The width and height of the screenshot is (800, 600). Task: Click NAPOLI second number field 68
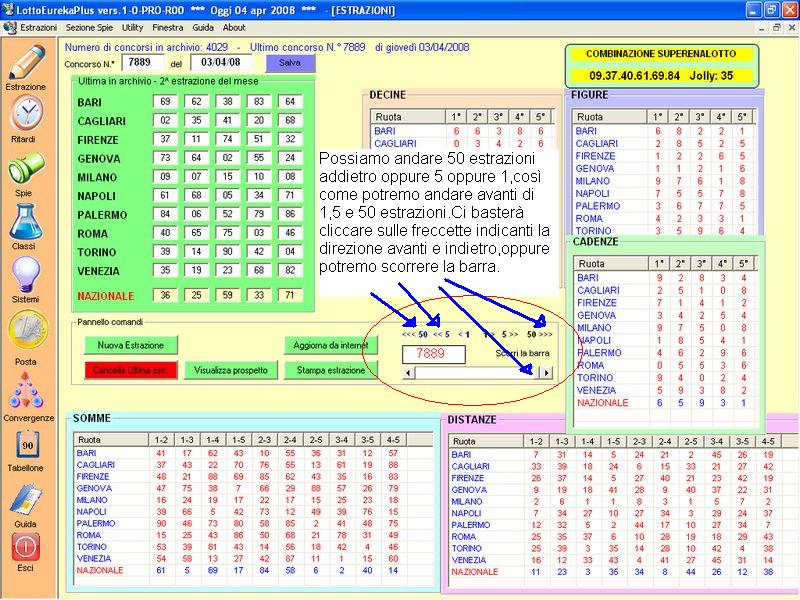point(196,195)
